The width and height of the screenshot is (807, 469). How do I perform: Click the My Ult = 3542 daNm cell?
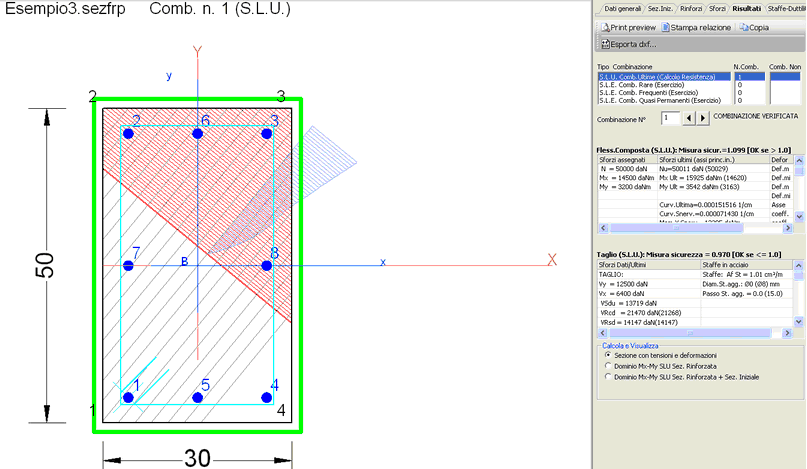click(x=713, y=187)
